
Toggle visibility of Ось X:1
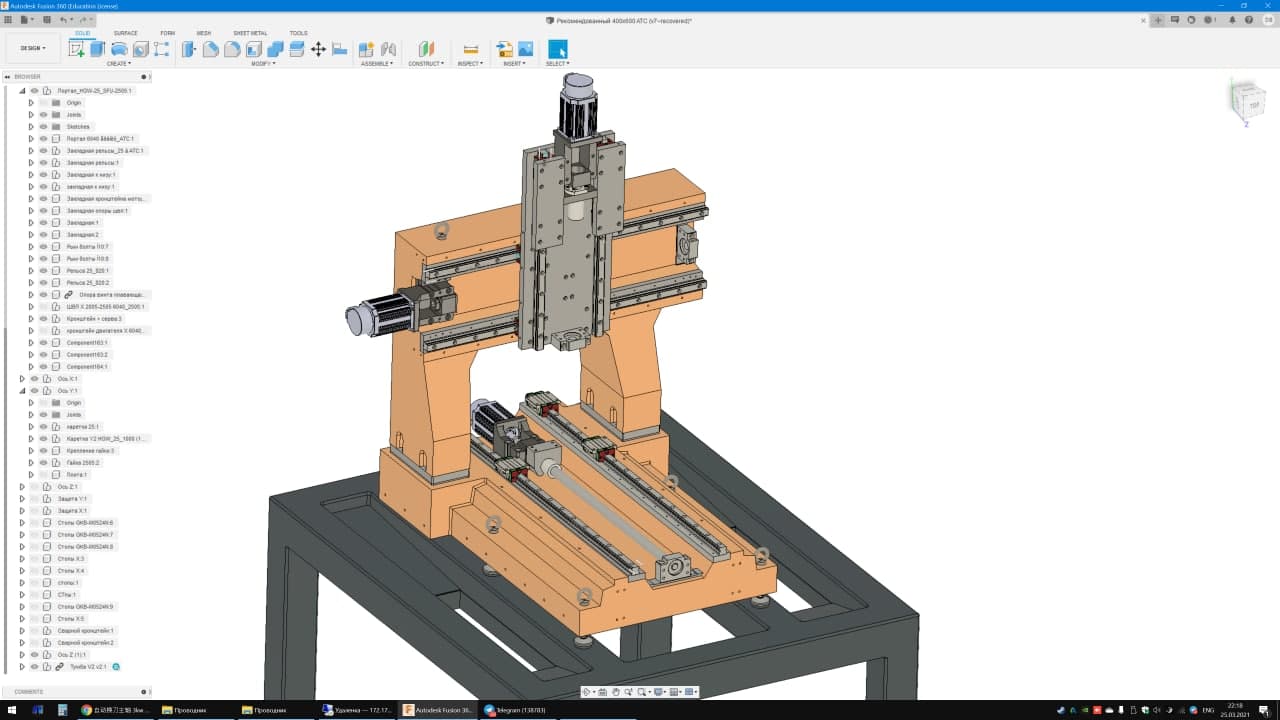34,379
